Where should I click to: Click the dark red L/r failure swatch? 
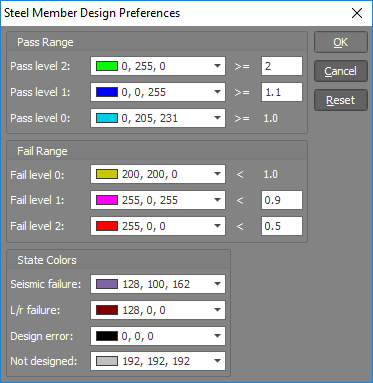(107, 310)
